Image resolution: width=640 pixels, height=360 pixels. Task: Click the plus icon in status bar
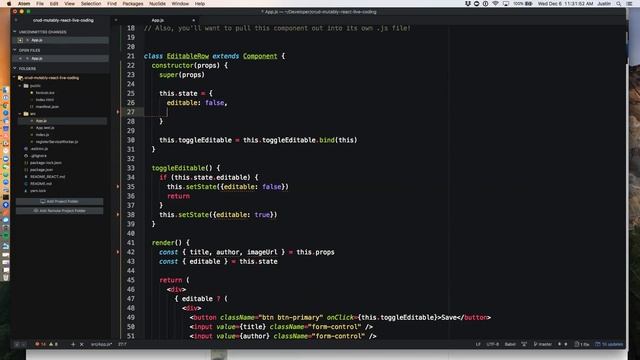[x=73, y=344]
